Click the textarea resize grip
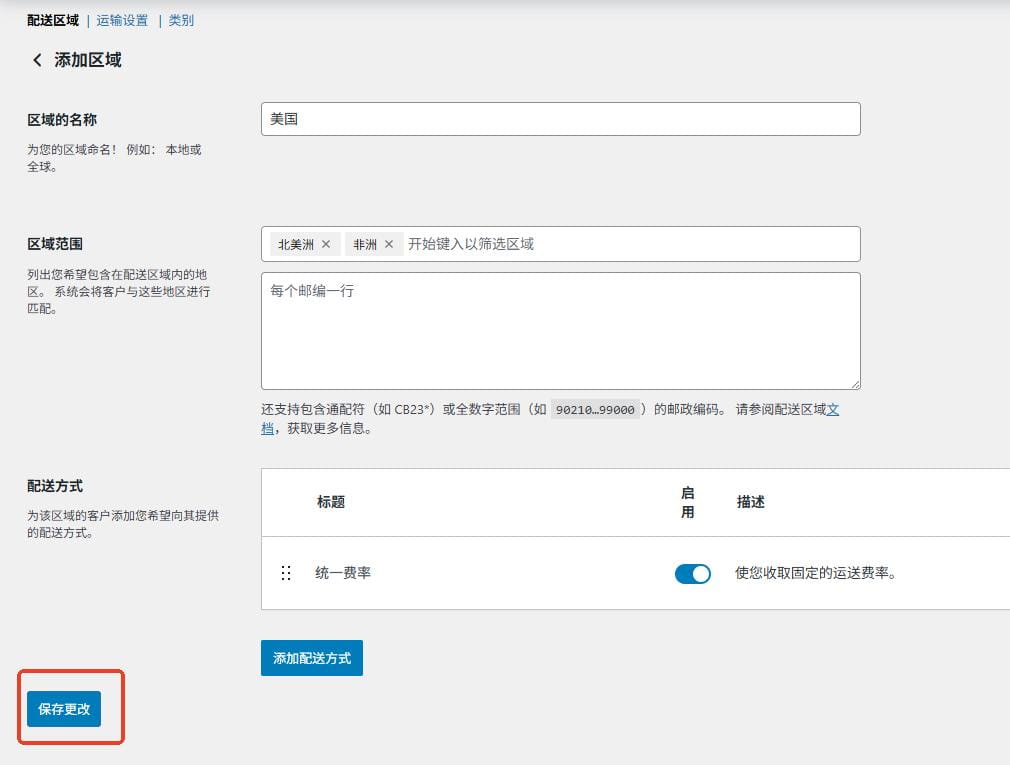 click(x=855, y=383)
